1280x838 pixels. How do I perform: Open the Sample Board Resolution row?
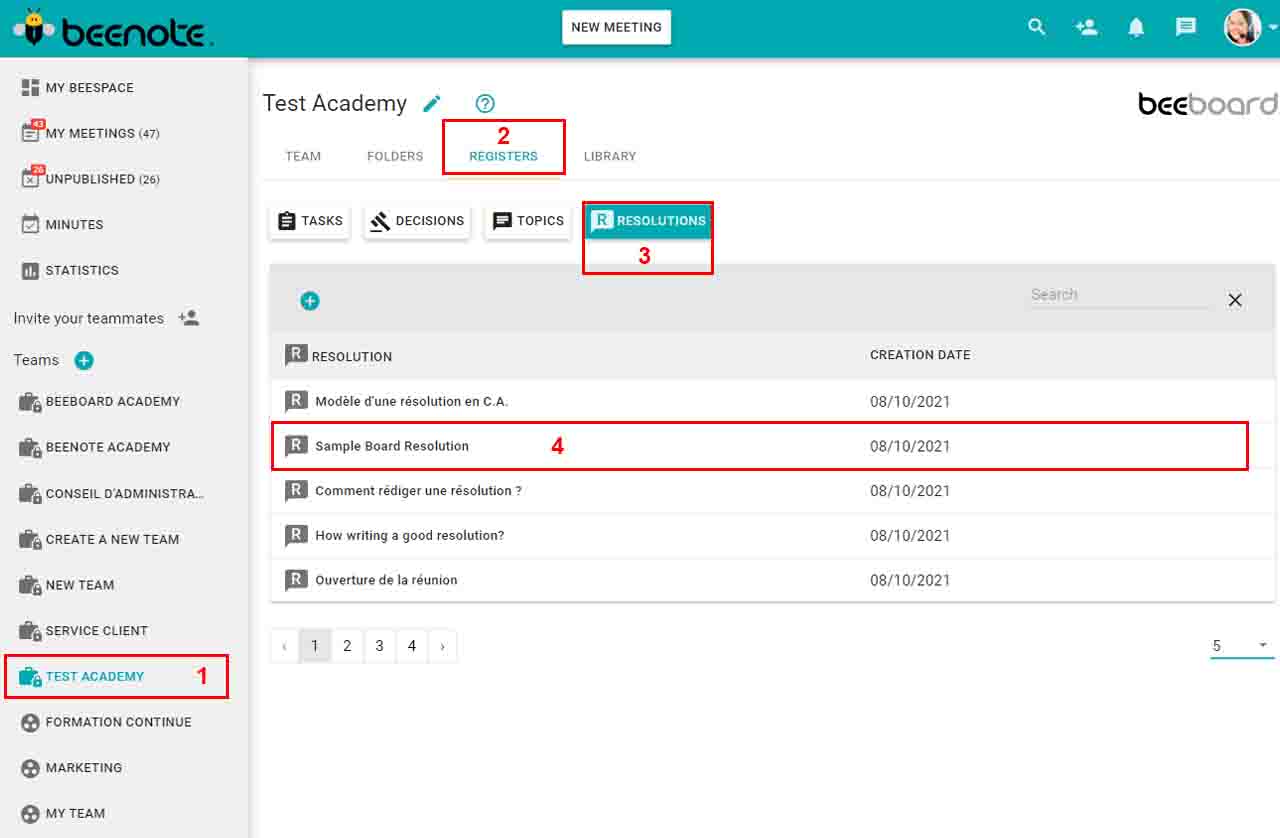click(x=392, y=446)
